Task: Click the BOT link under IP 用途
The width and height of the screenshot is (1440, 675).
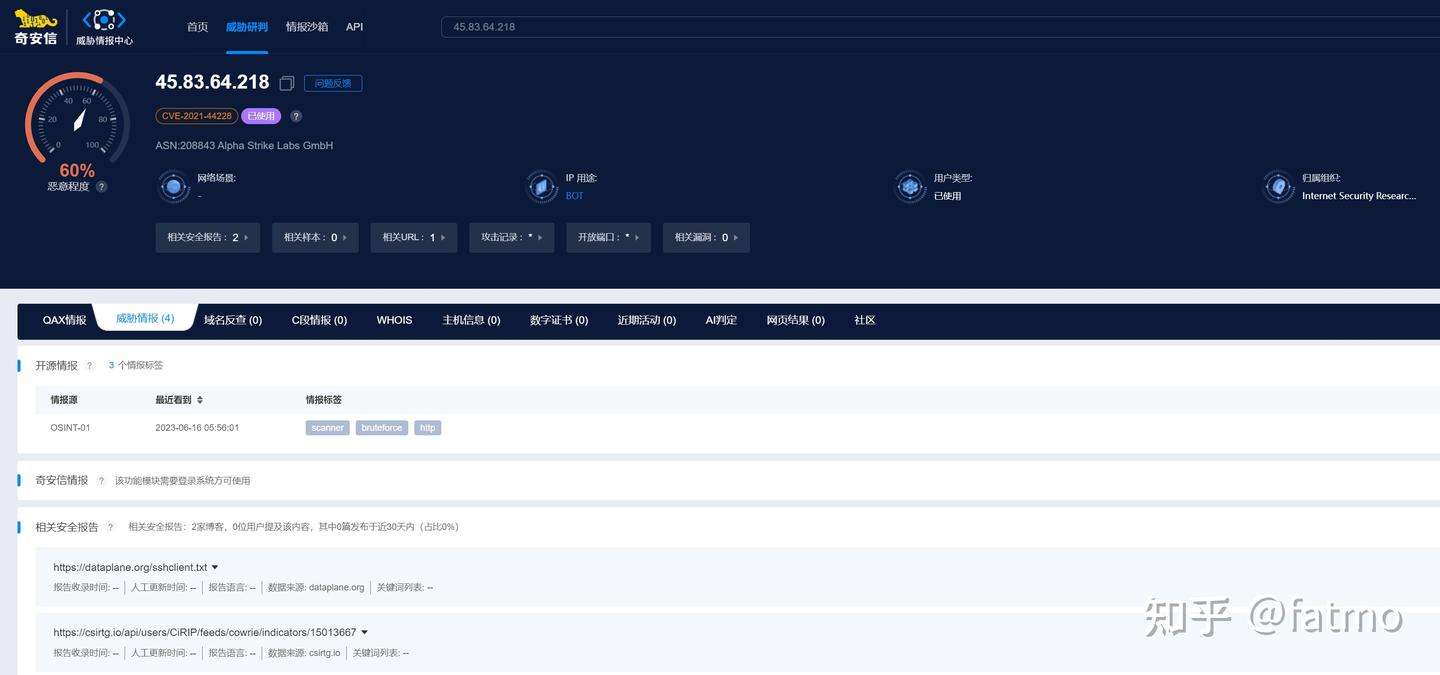Action: (575, 196)
